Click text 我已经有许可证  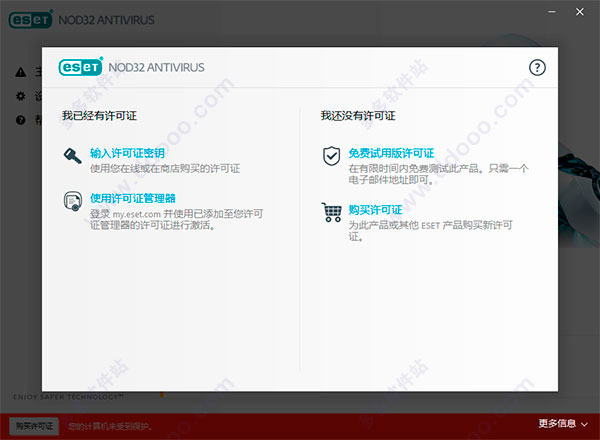[x=99, y=116]
